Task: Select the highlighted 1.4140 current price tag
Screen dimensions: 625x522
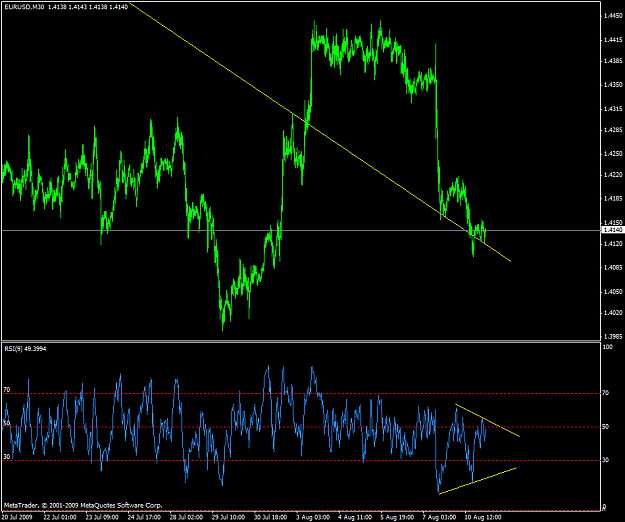Action: [x=612, y=230]
